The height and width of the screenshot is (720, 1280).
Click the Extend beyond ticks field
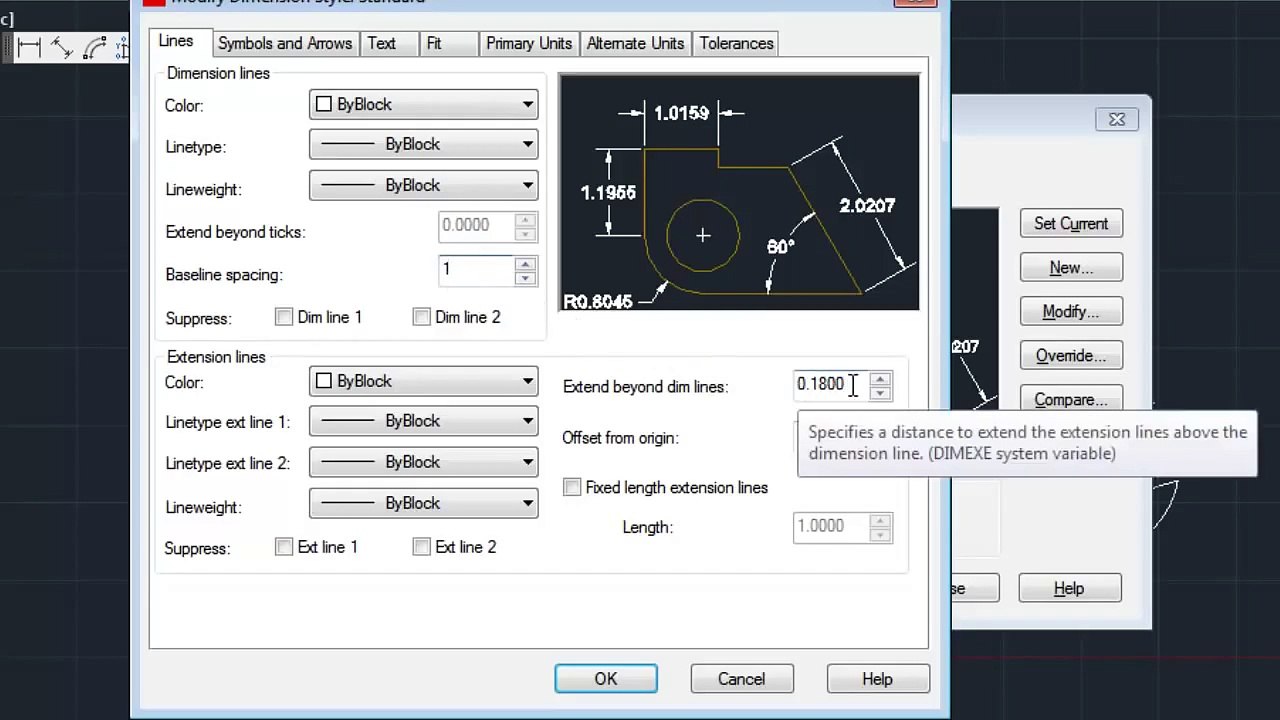pyautogui.click(x=477, y=226)
